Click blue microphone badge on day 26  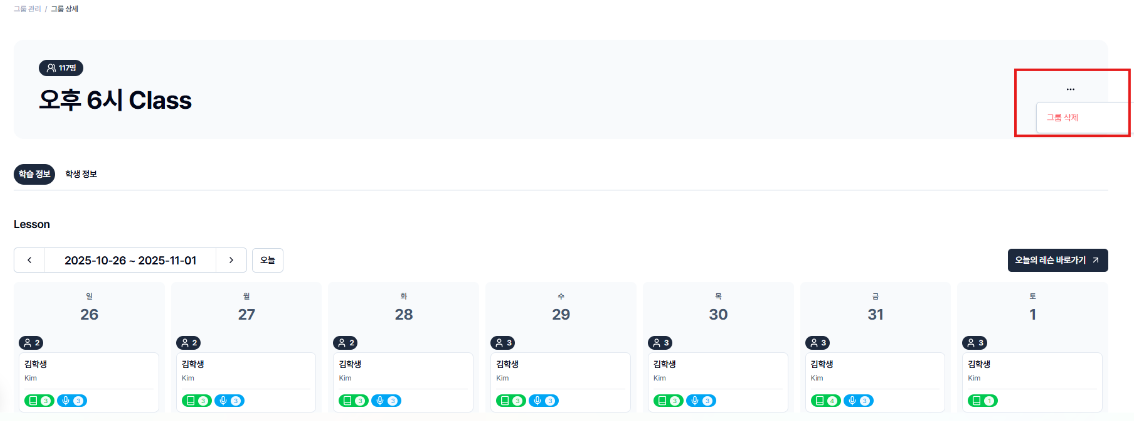(x=72, y=400)
